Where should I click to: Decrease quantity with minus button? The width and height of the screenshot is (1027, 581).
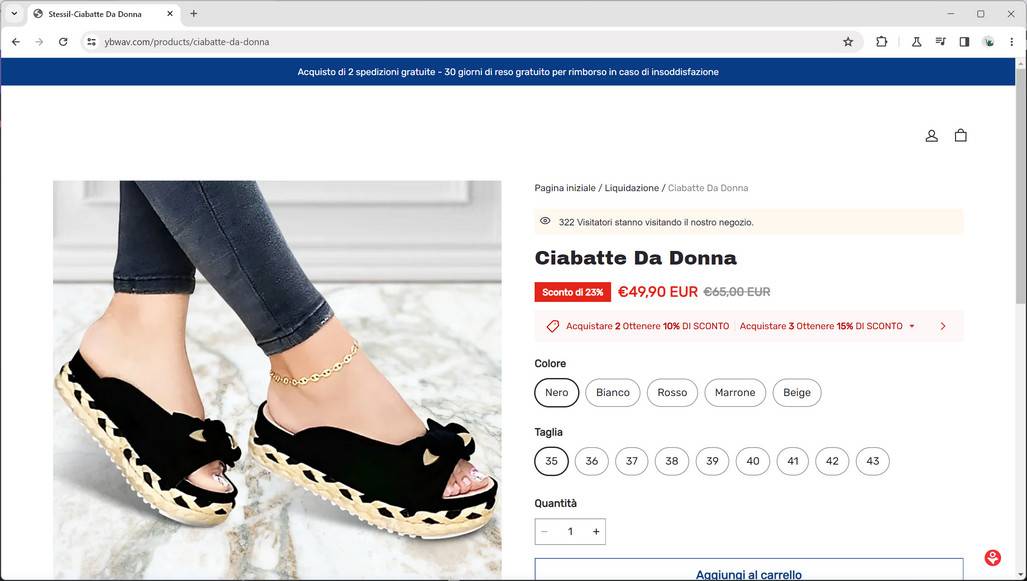tap(544, 532)
